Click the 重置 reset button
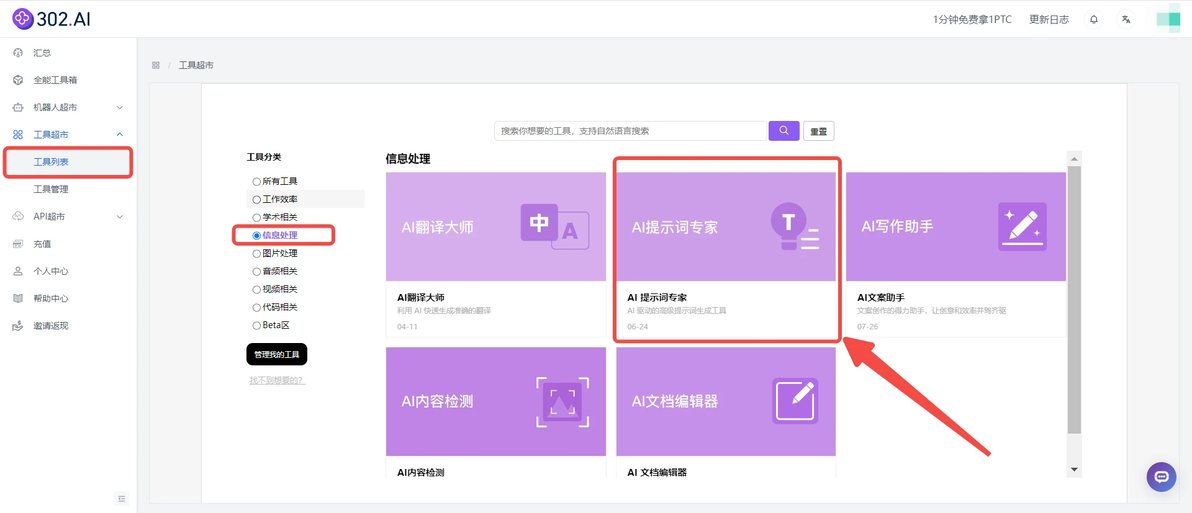Viewport: 1192px width, 513px height. click(x=819, y=131)
